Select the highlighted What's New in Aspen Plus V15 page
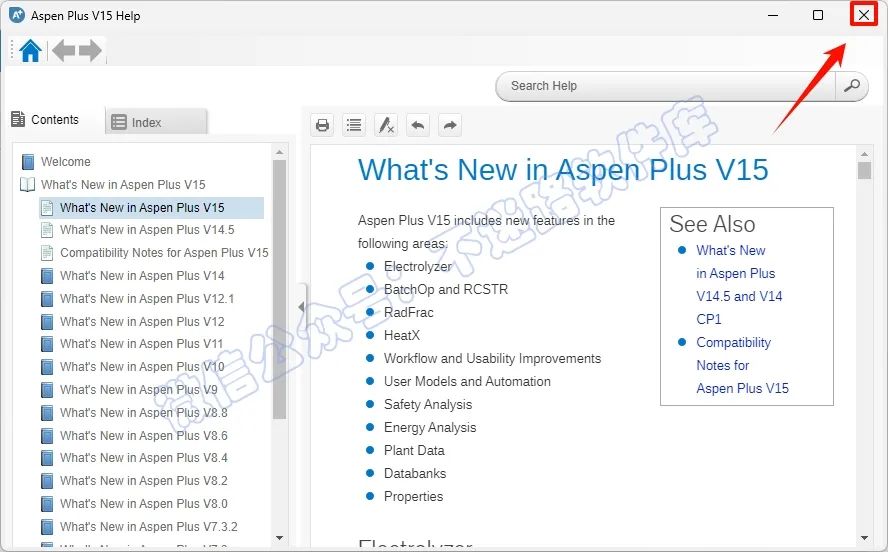Screen dimensions: 888x552 pos(142,208)
